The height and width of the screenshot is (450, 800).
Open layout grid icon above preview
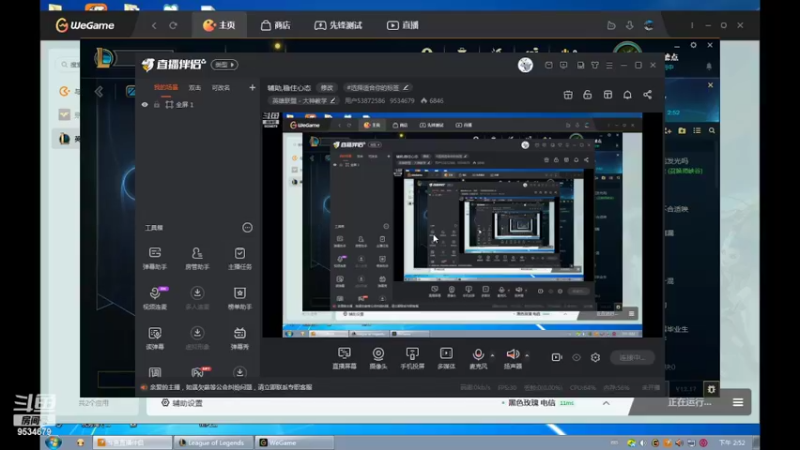point(608,95)
